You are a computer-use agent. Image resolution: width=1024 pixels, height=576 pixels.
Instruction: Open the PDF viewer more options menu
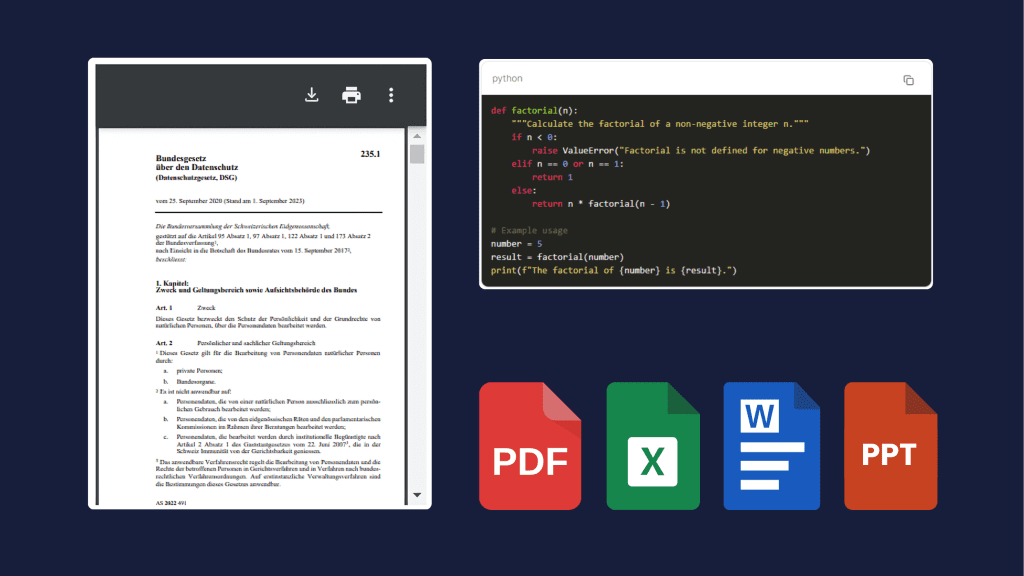click(391, 95)
